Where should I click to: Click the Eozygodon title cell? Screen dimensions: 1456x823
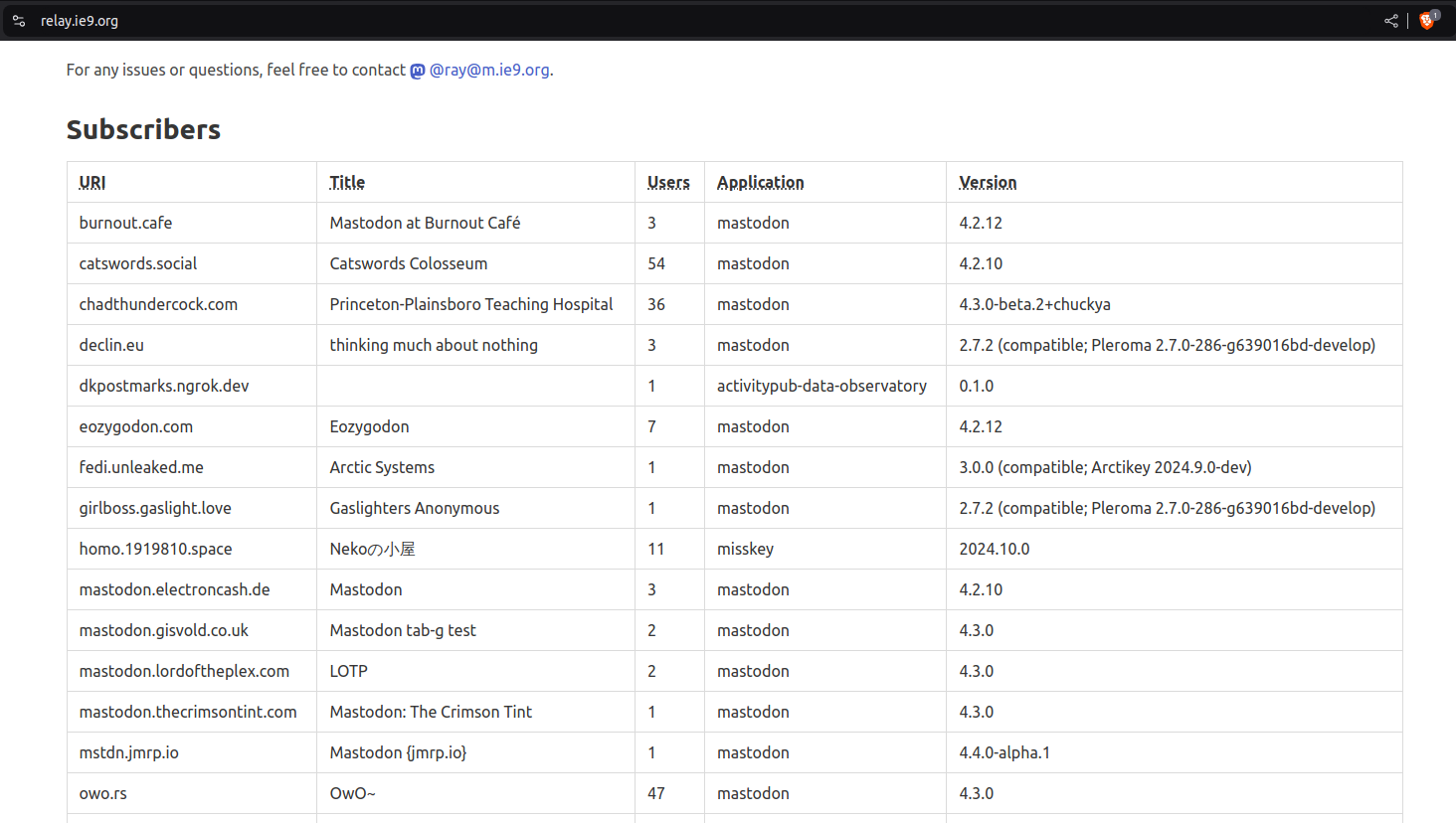[476, 426]
